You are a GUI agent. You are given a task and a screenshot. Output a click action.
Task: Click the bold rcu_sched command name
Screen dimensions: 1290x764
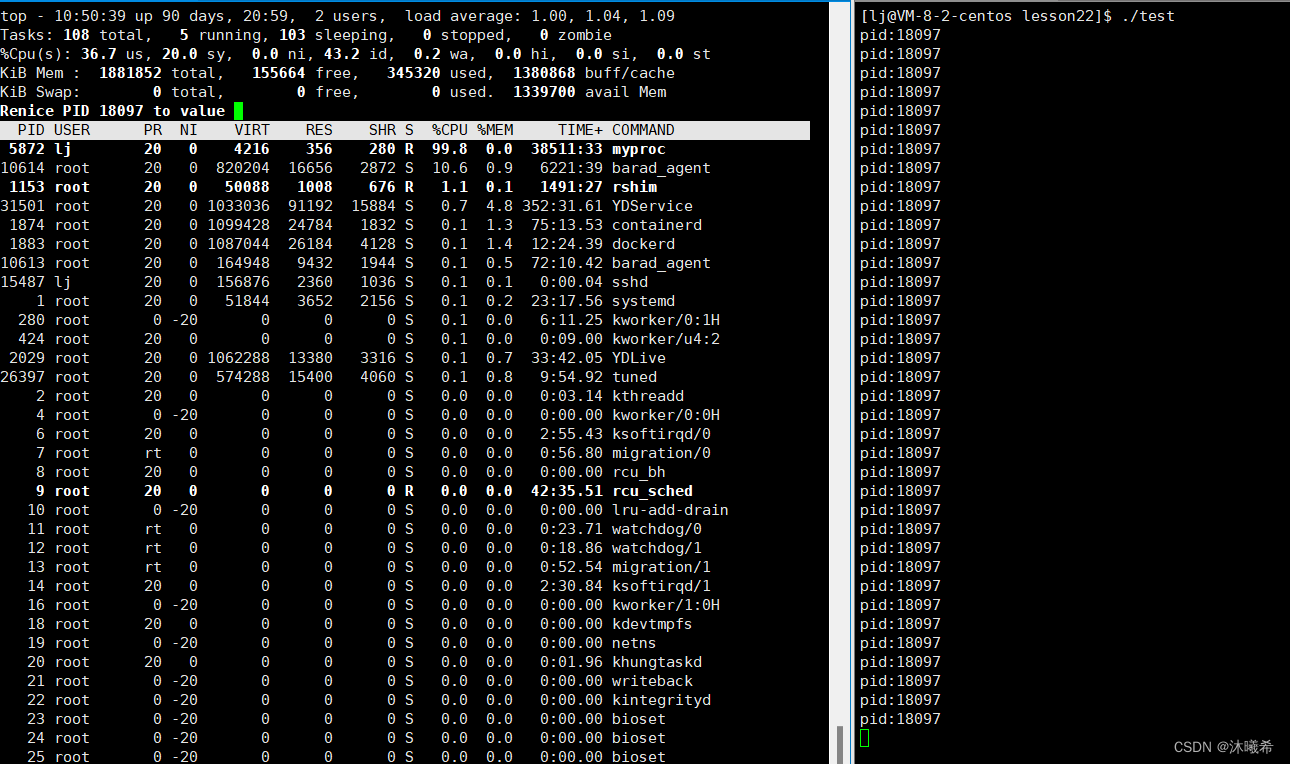(x=652, y=491)
